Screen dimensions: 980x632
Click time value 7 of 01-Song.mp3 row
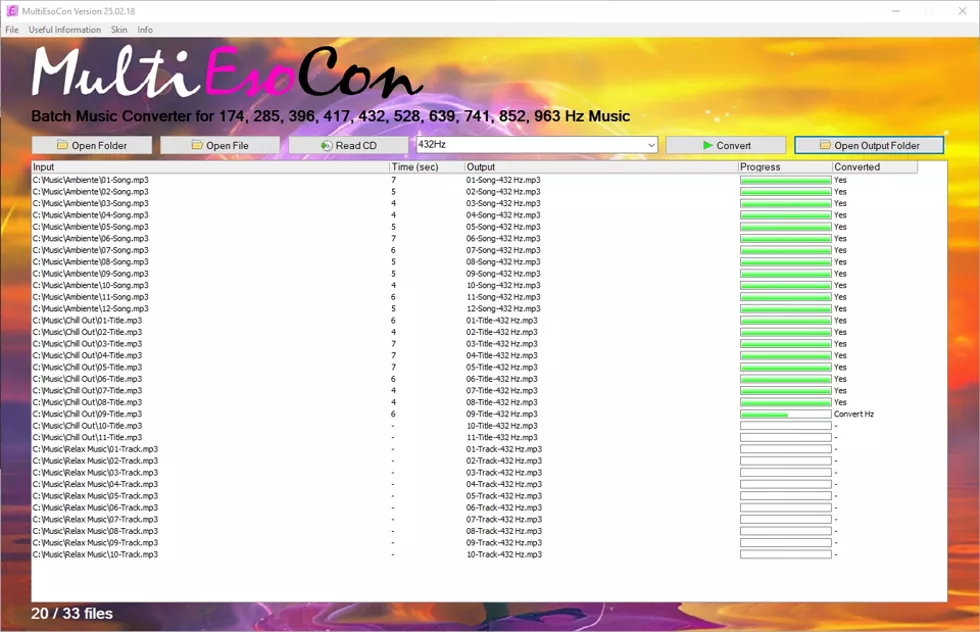(x=393, y=180)
